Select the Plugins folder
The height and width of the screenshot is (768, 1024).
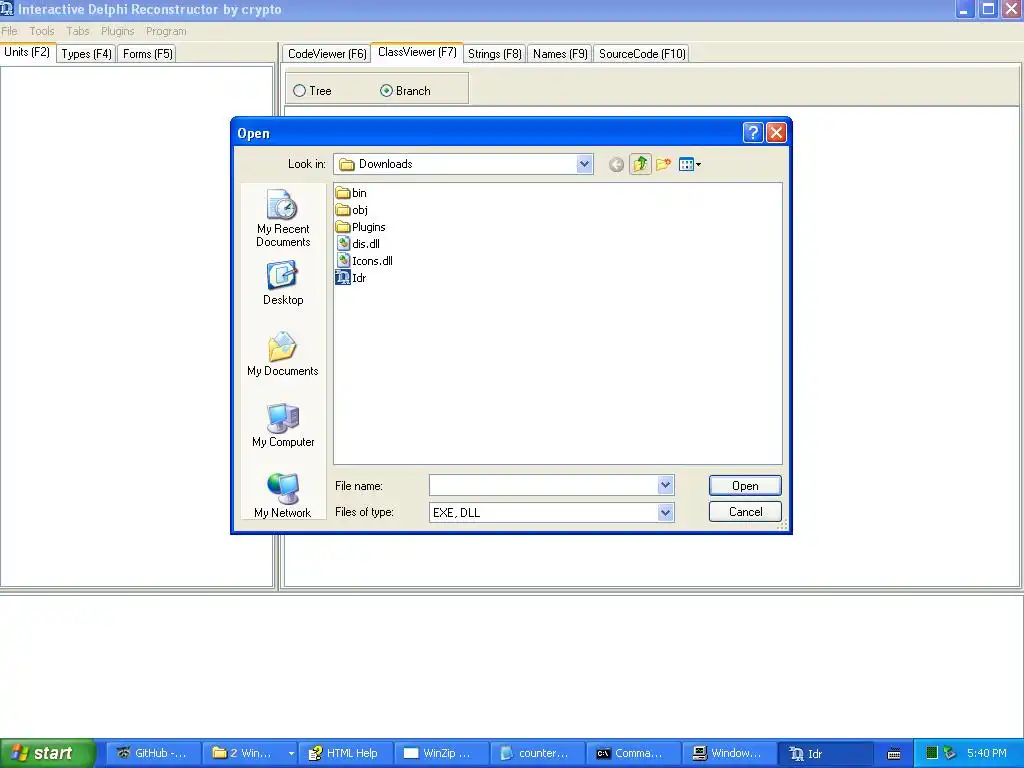(360, 227)
